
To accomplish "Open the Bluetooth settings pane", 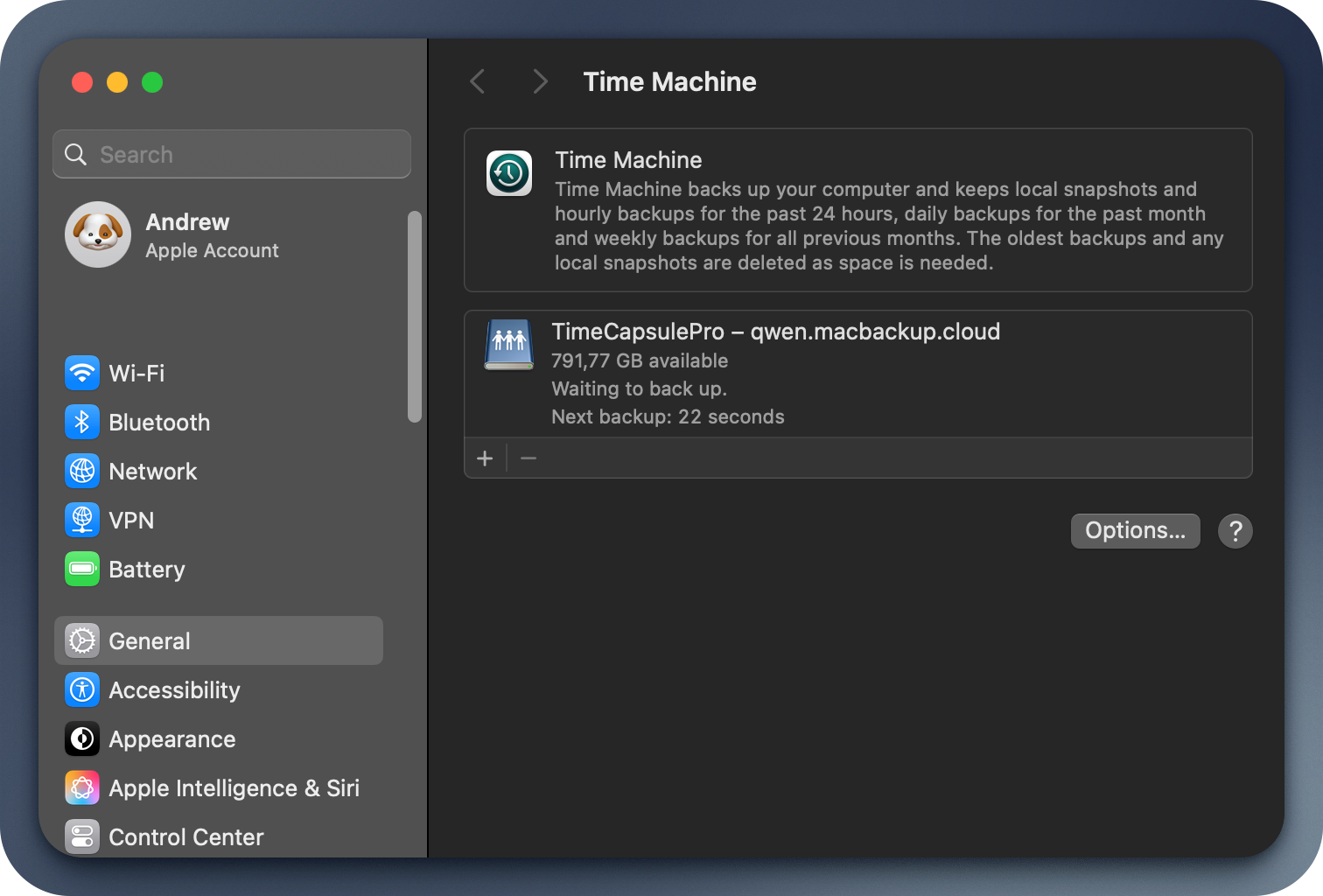I will pos(219,423).
